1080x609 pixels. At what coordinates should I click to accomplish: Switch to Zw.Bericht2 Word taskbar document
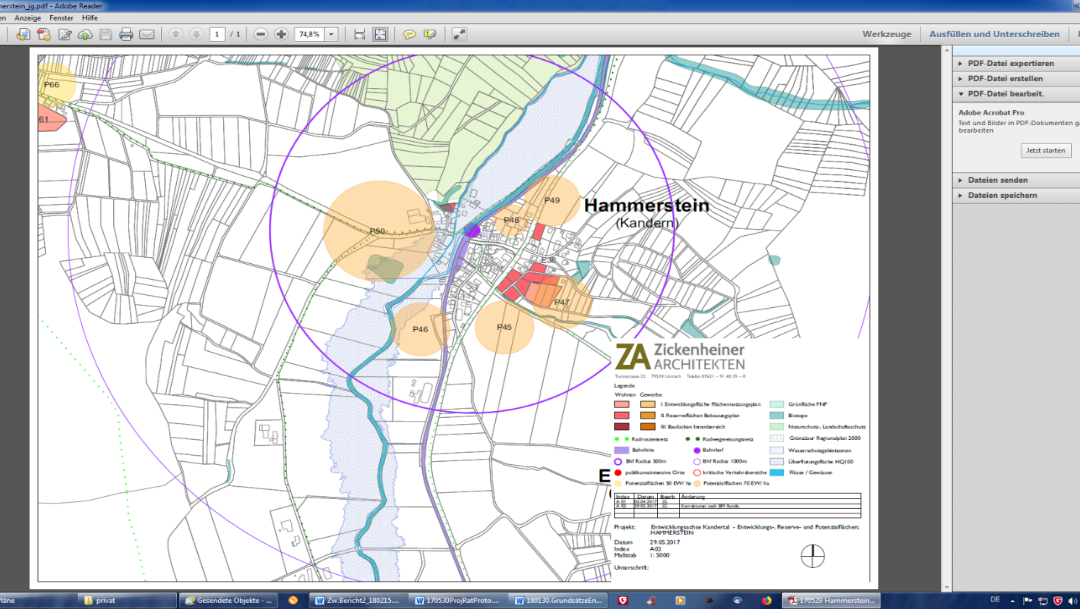pos(357,601)
